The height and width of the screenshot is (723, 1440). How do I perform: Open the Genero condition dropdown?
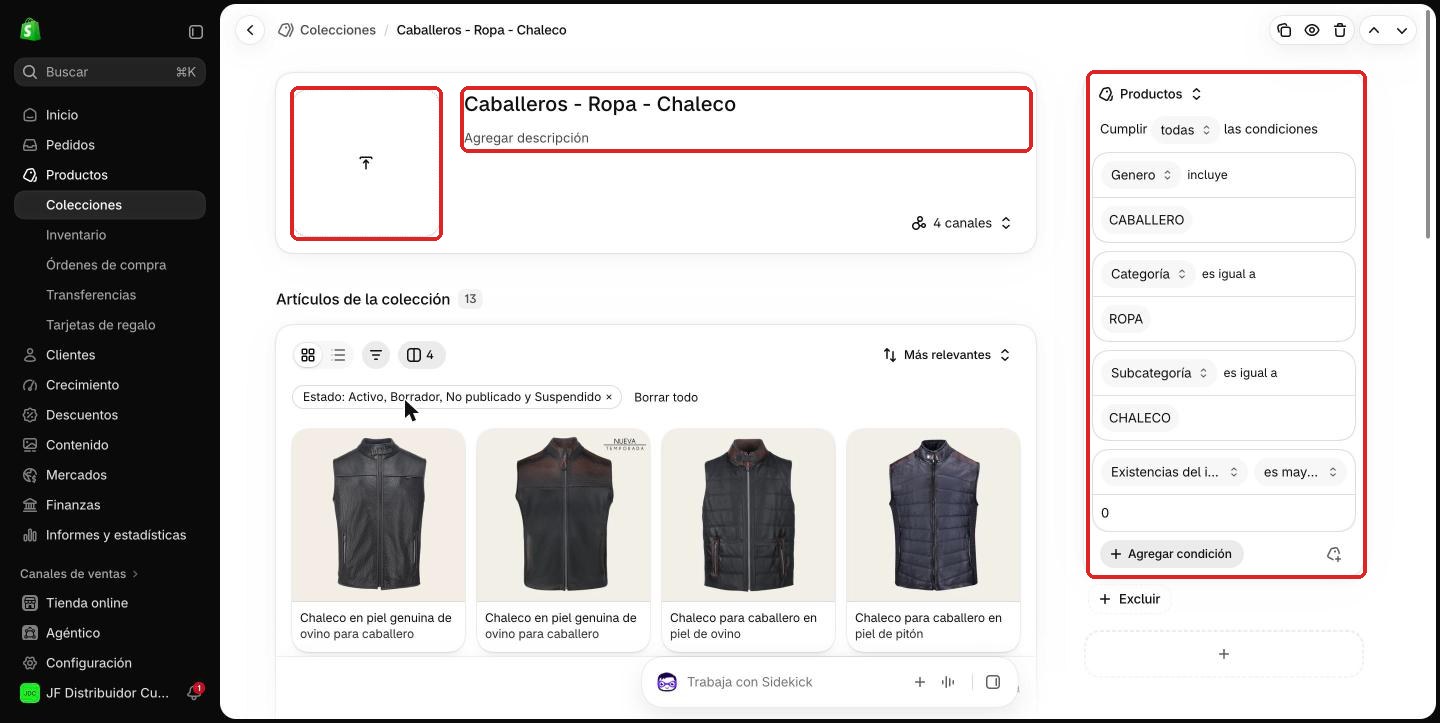click(1141, 175)
